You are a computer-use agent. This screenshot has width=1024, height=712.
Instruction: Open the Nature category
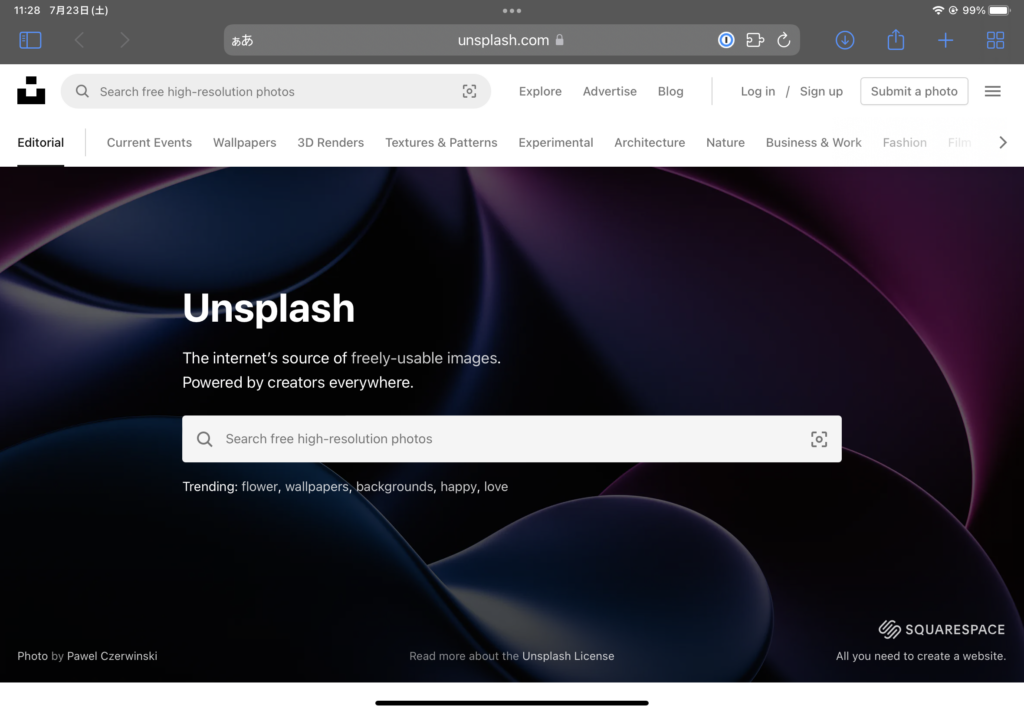[725, 142]
